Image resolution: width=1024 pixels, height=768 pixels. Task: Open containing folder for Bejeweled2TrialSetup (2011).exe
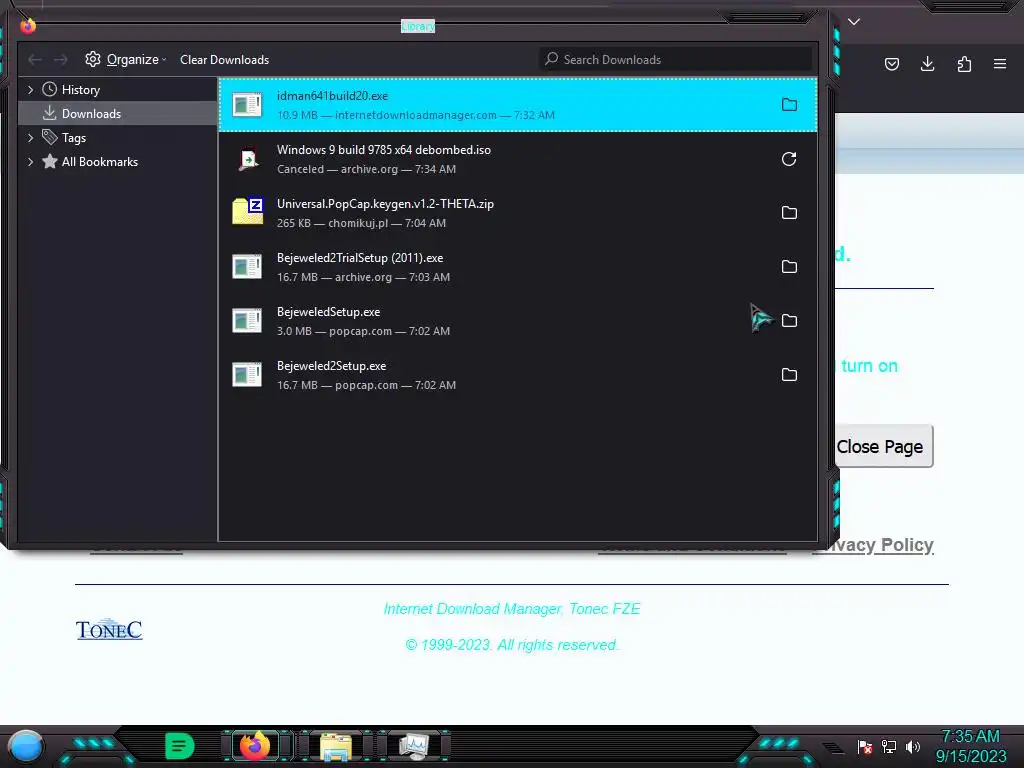point(789,266)
